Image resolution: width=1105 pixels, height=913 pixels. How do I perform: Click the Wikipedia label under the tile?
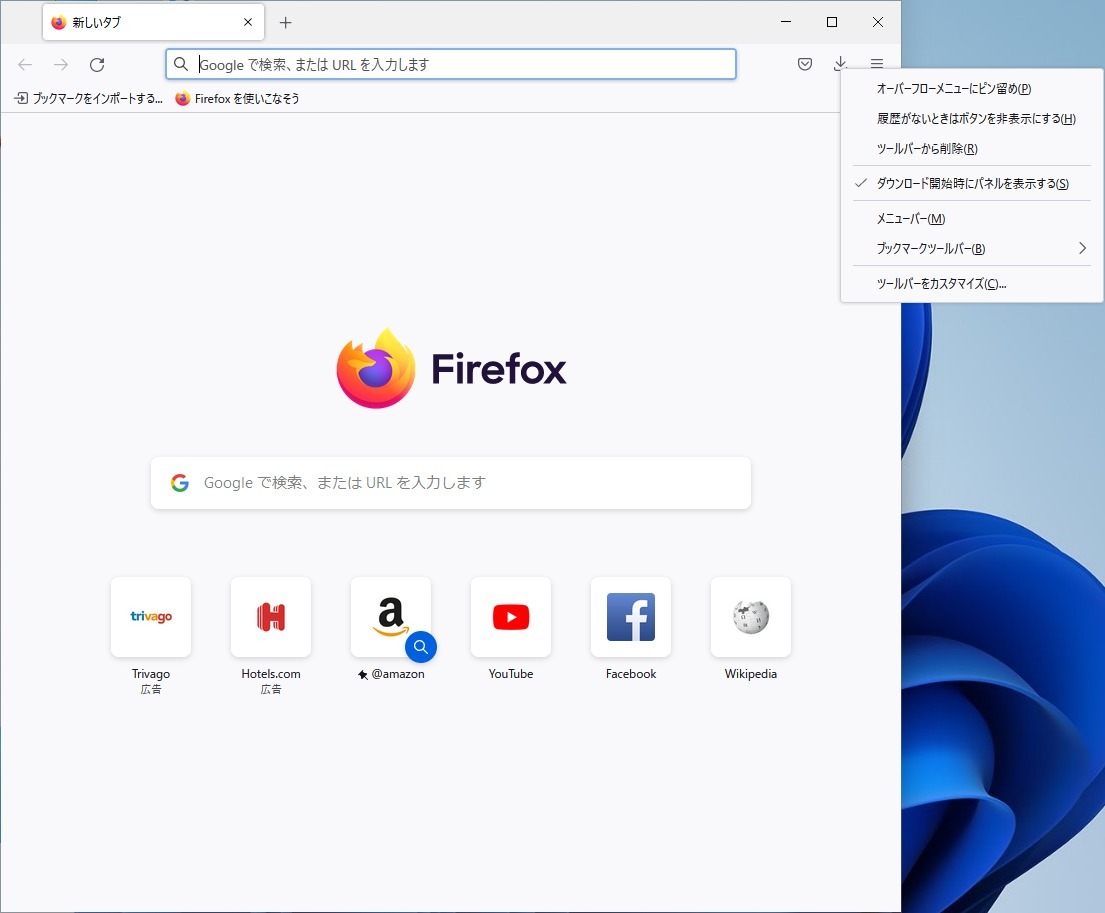click(751, 674)
